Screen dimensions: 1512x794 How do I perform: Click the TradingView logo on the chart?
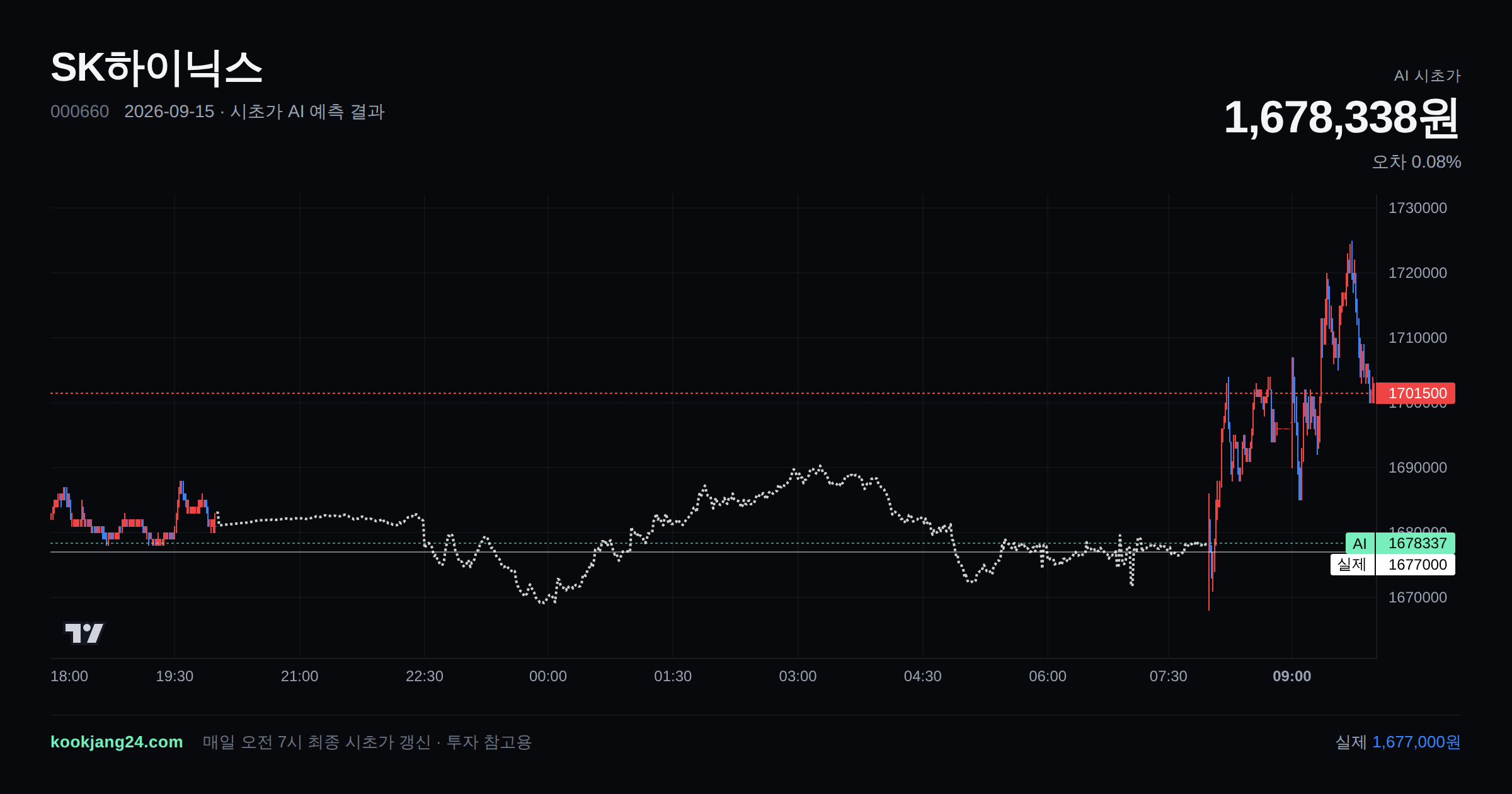[84, 633]
